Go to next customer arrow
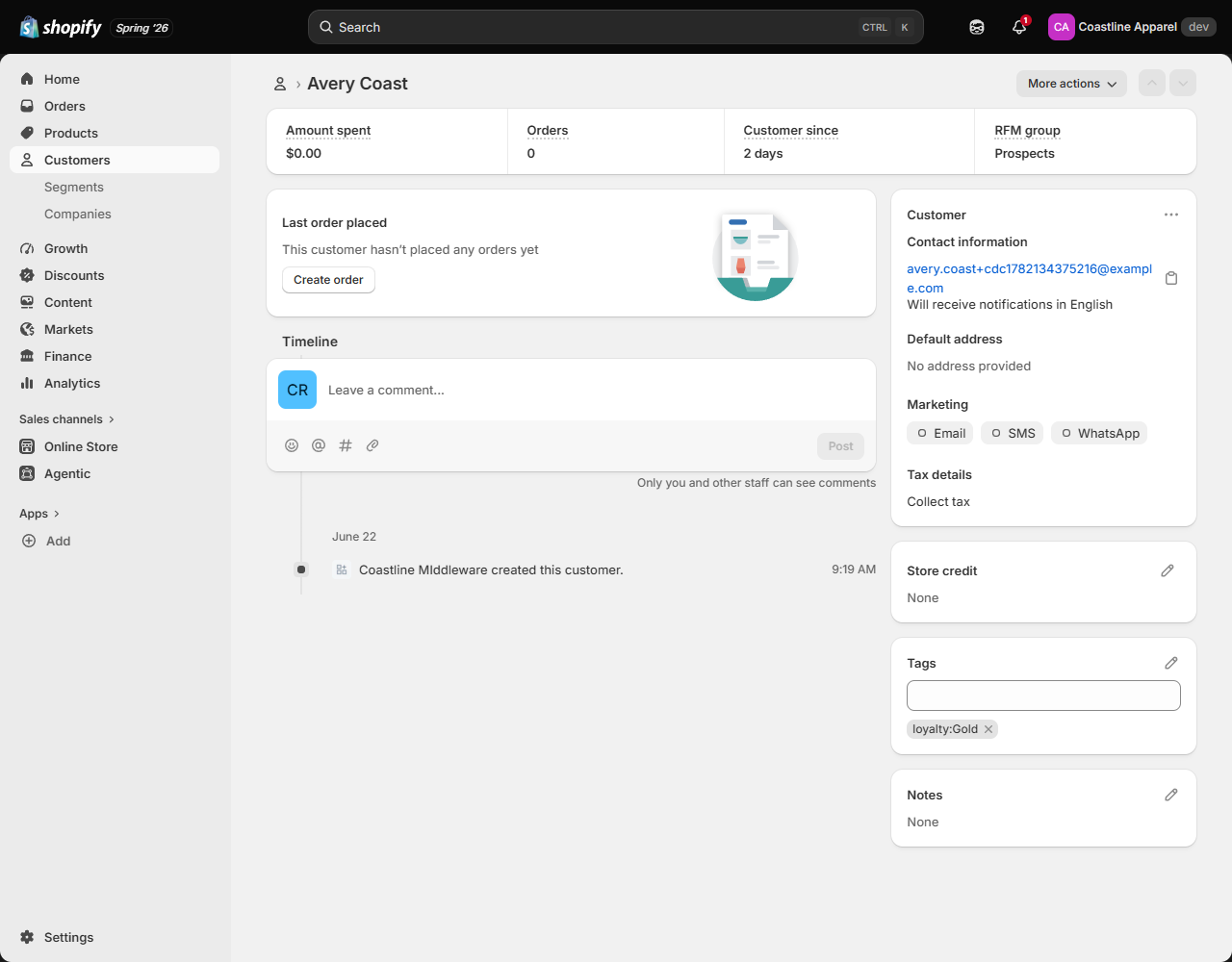1232x962 pixels. [1183, 84]
